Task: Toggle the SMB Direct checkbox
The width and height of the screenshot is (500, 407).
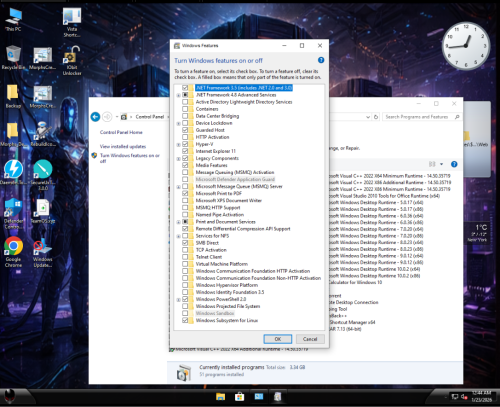Action: pyautogui.click(x=185, y=243)
